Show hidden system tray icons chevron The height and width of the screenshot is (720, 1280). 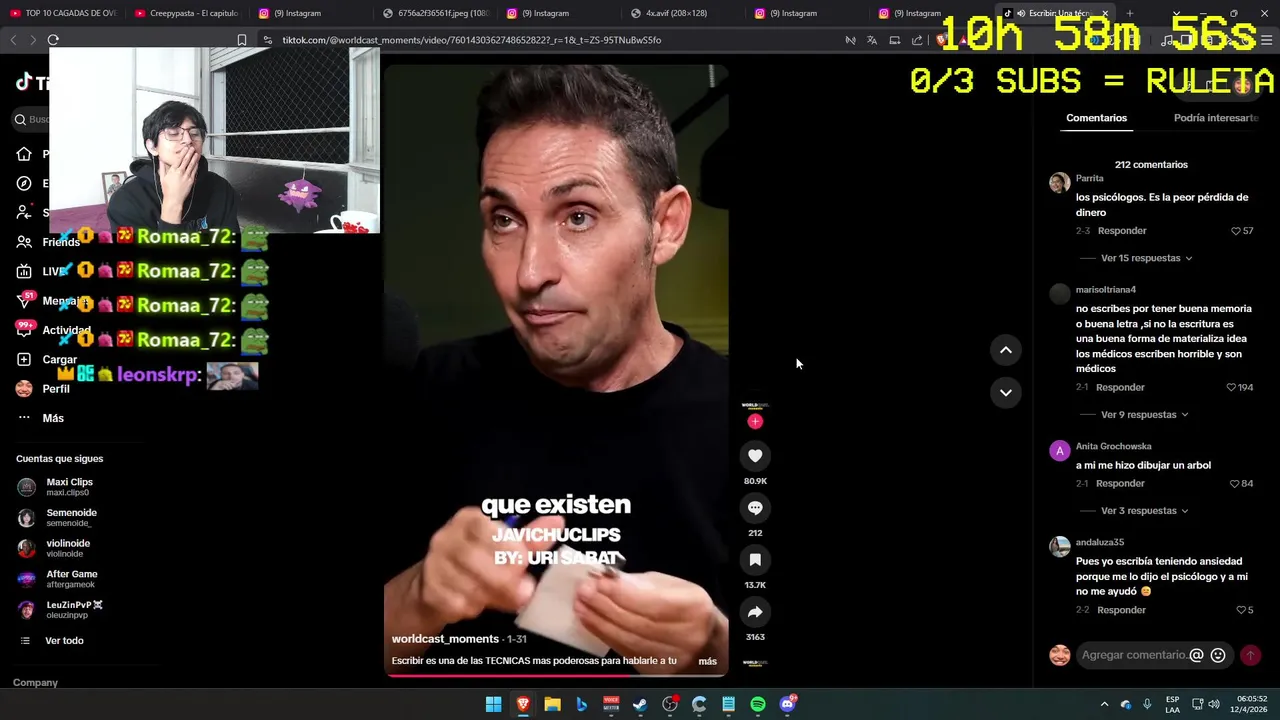tap(1104, 704)
